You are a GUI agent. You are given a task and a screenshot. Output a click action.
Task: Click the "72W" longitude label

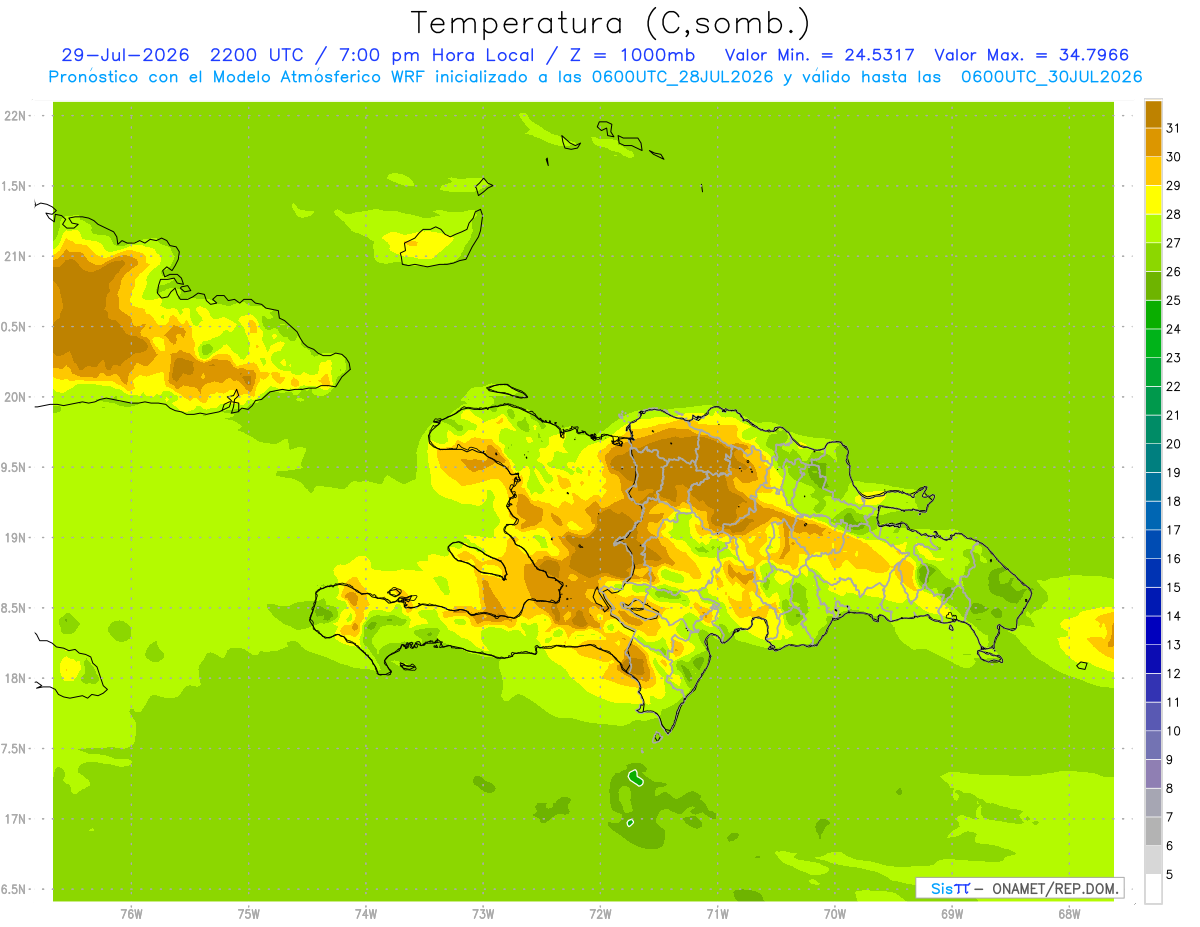coord(600,914)
